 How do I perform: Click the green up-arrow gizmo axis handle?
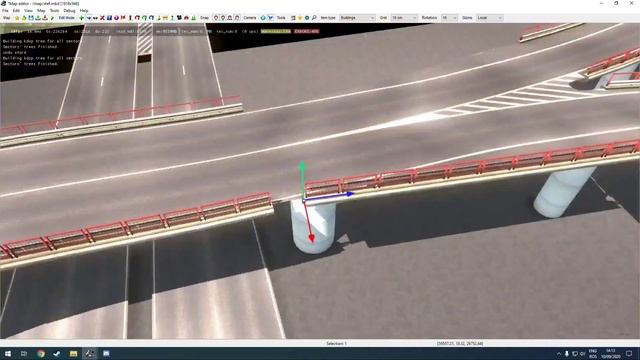click(x=302, y=166)
